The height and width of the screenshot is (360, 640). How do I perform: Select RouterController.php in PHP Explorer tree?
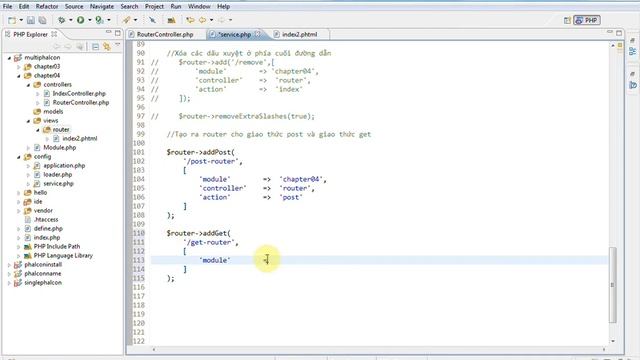81,102
